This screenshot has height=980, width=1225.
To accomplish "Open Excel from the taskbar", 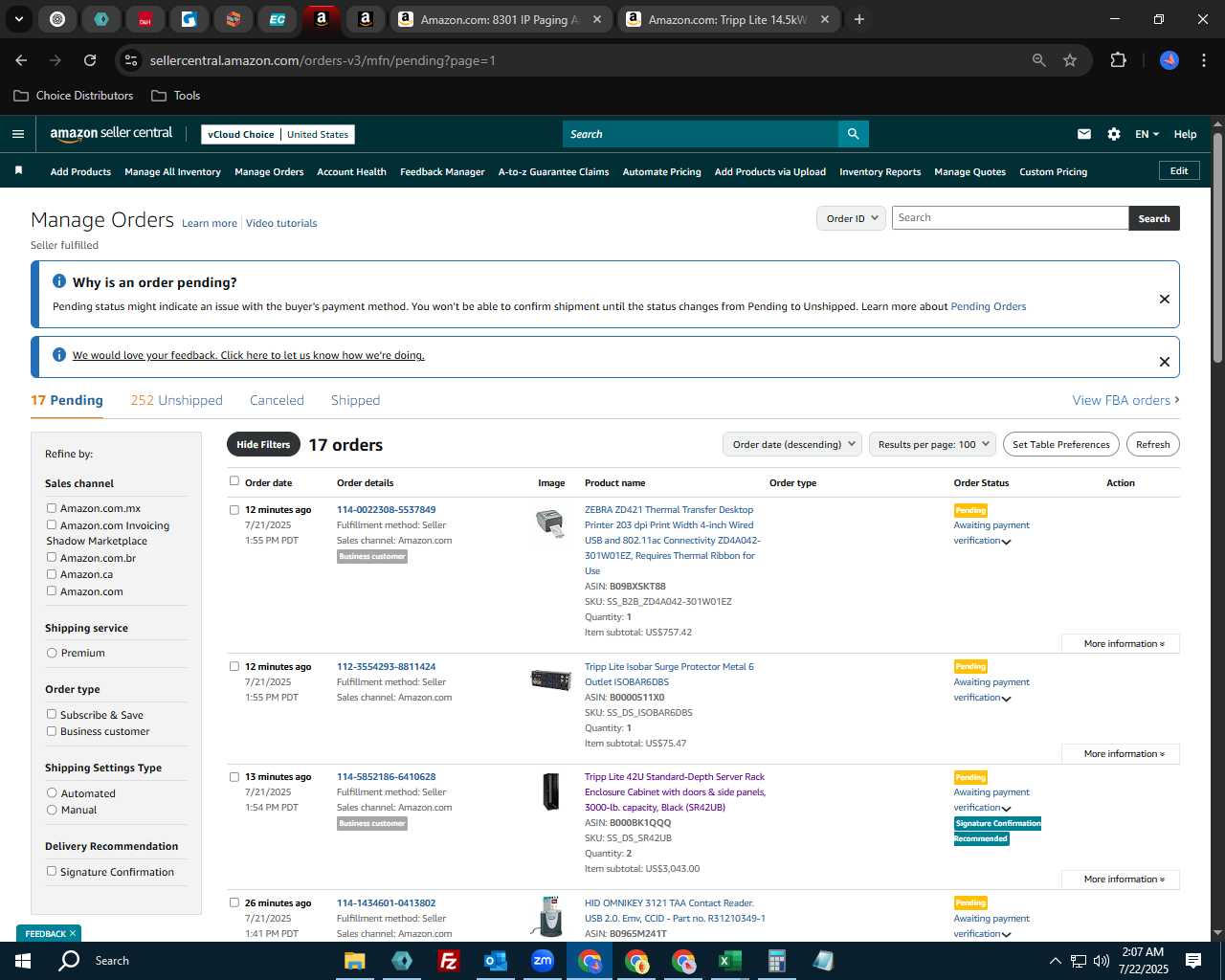I will click(729, 961).
